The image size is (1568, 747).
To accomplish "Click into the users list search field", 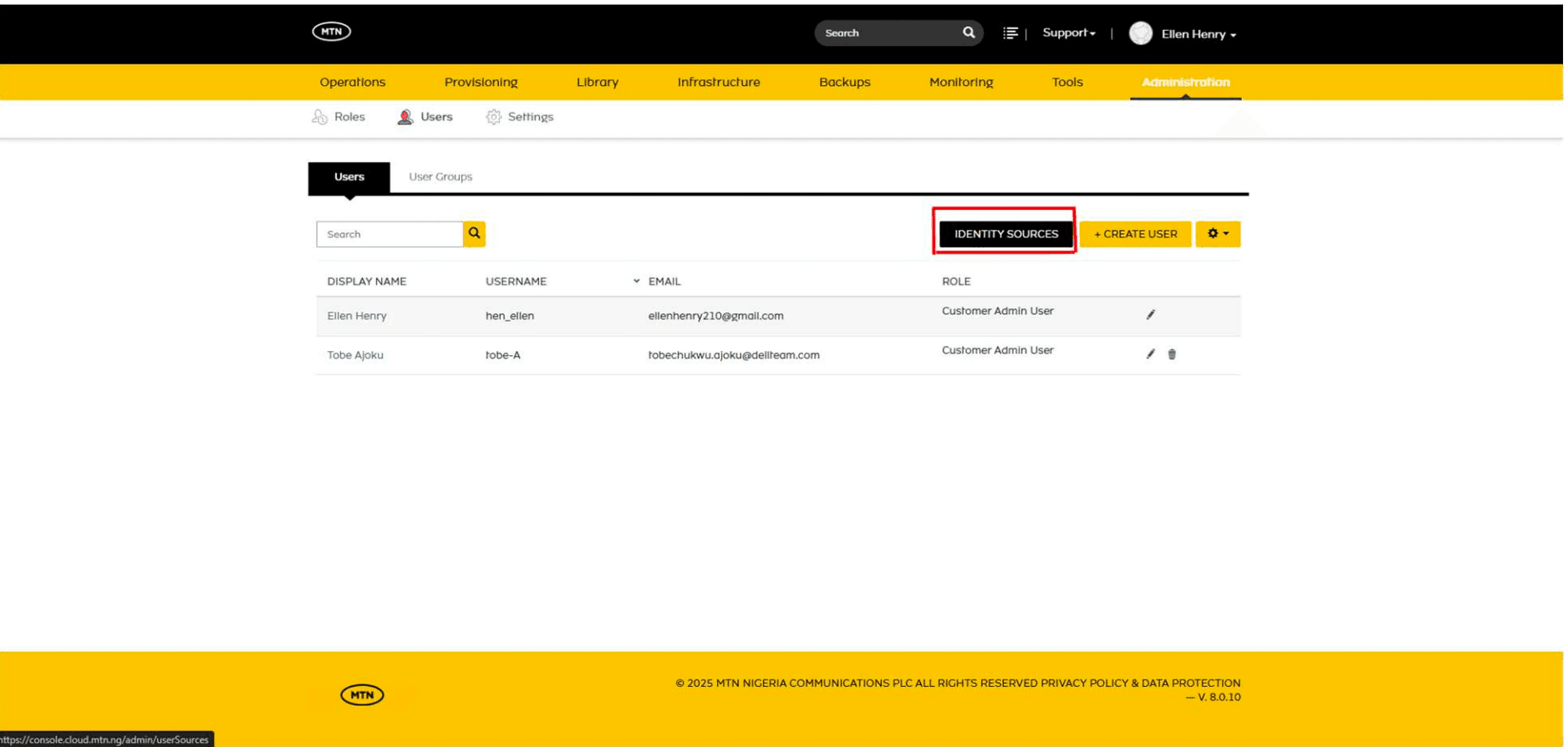I will (x=390, y=234).
